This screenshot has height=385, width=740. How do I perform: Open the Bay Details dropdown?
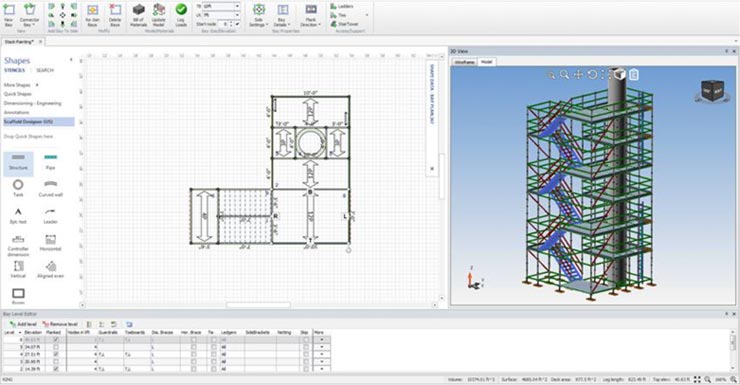282,15
